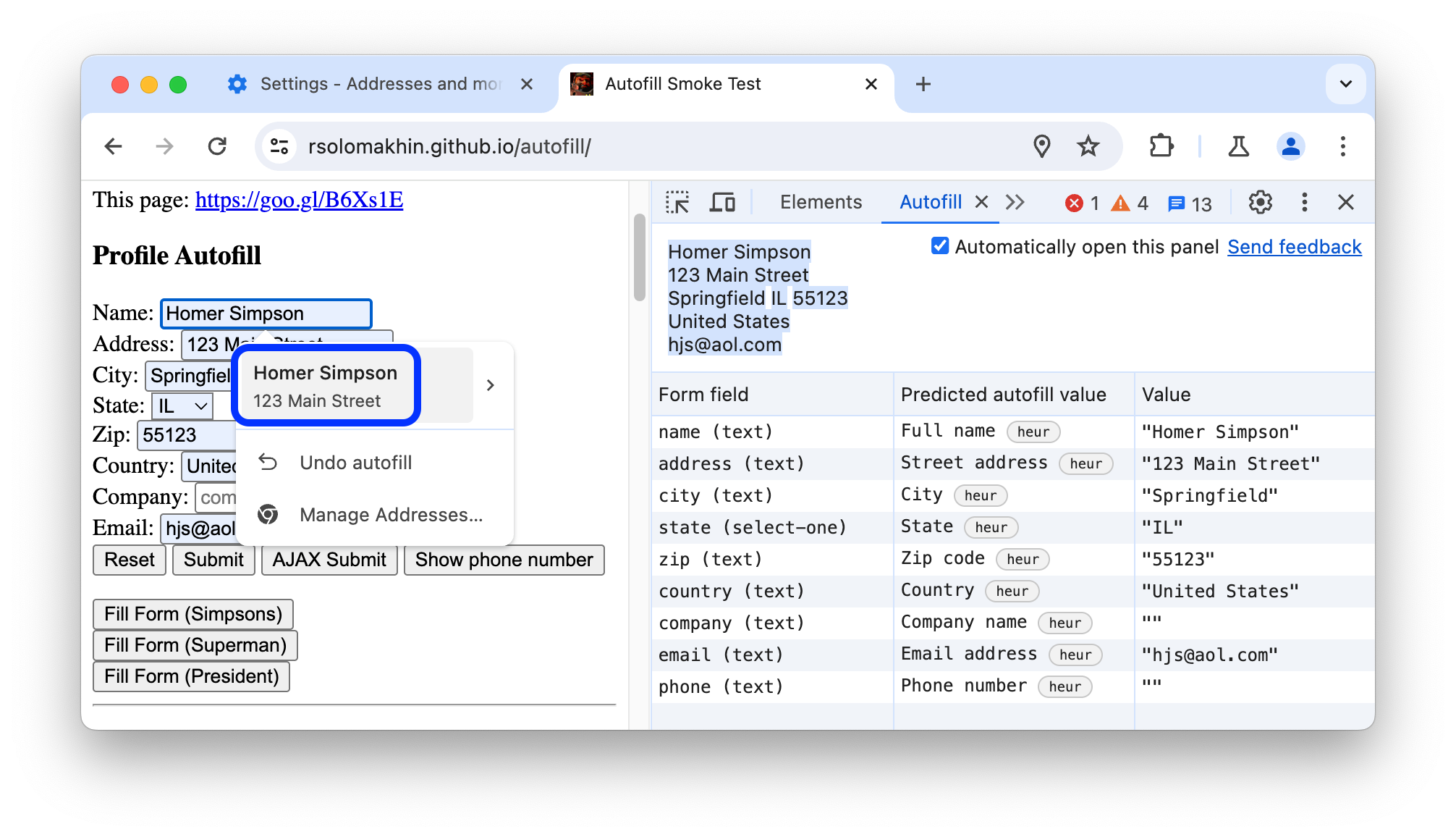
Task: Click the 'Fill Form (Superman)' button
Action: [x=195, y=644]
